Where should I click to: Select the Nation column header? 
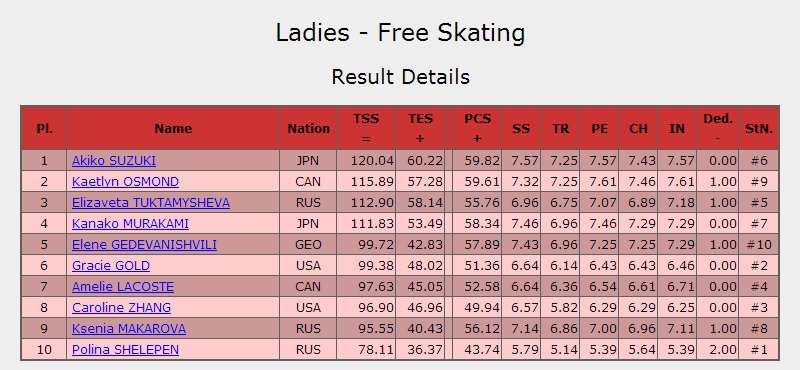[x=308, y=128]
